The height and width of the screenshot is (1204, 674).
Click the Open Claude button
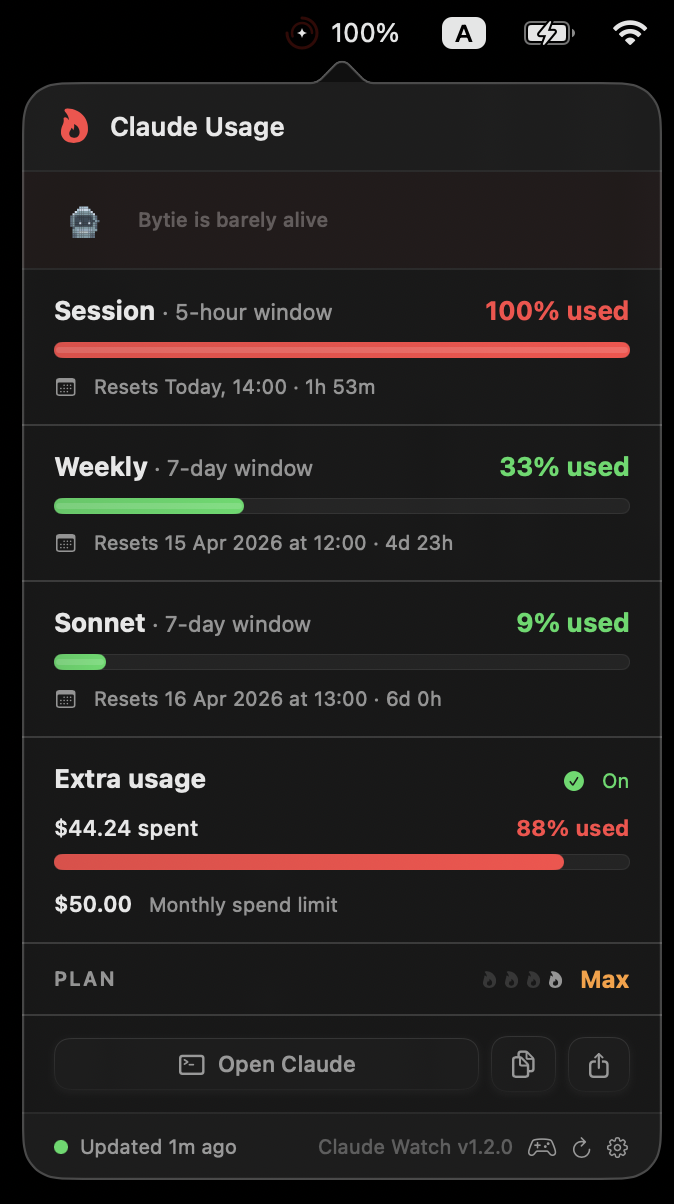[266, 1064]
